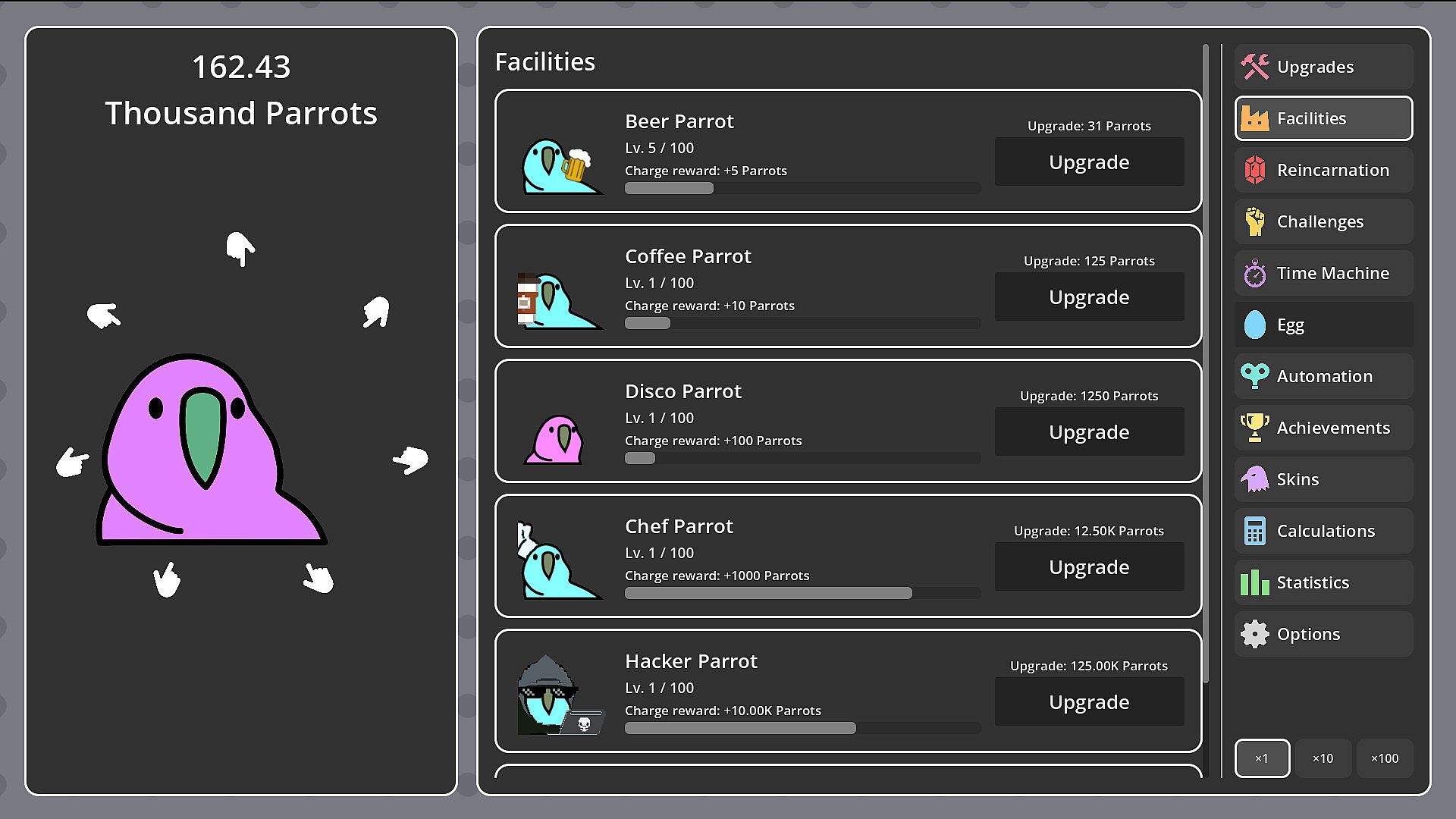Viewport: 1456px width, 819px height.
Task: Upgrade the Beer Parrot facility
Action: (x=1089, y=162)
